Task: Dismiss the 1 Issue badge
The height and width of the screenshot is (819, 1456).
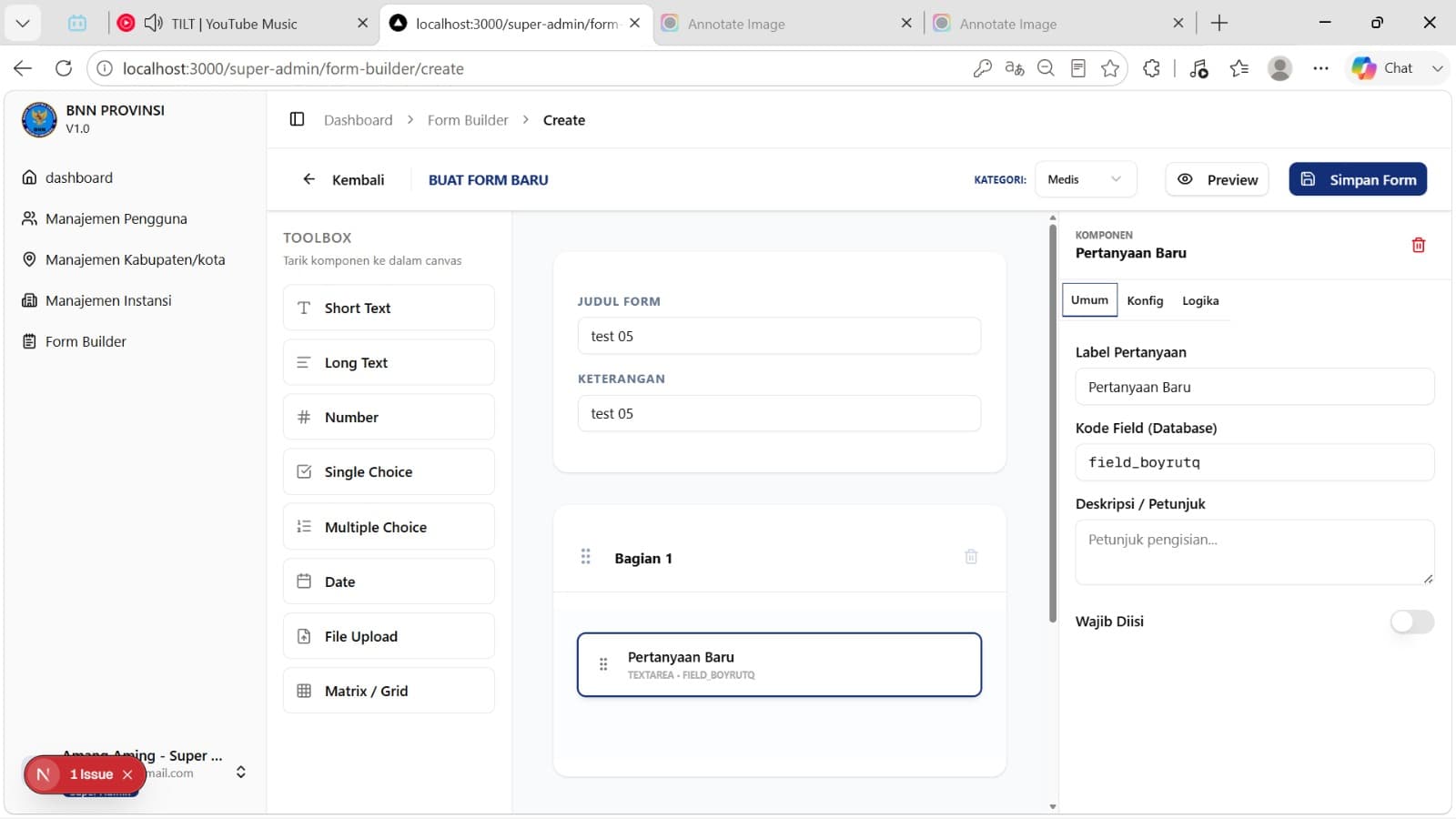Action: (127, 774)
